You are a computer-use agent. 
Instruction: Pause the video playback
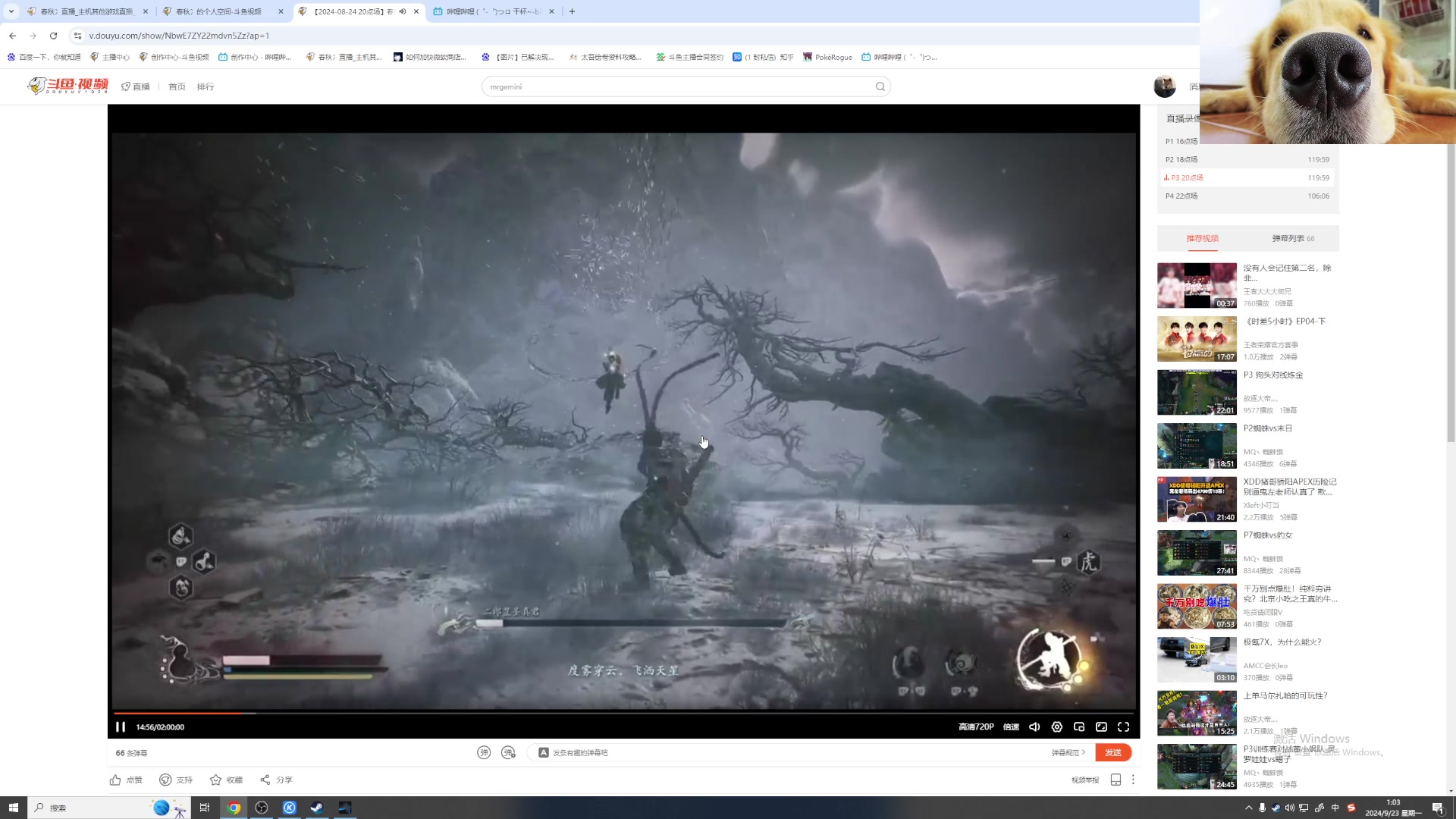pyautogui.click(x=121, y=726)
